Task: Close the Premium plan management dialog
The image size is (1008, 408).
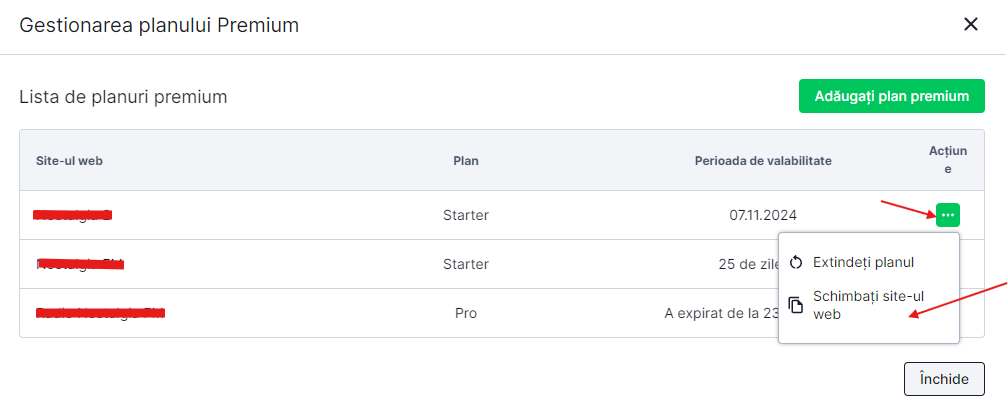Action: click(x=970, y=25)
